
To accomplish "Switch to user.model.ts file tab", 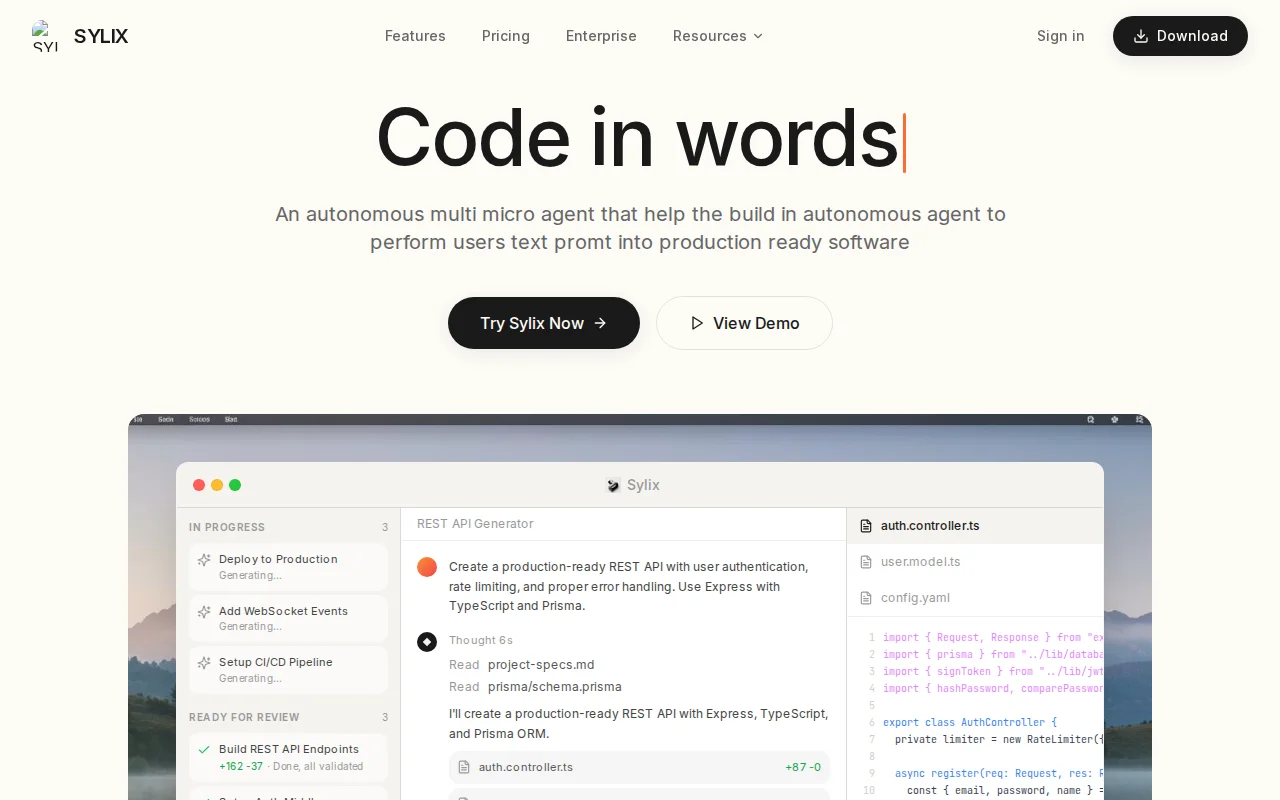I will pos(975,562).
